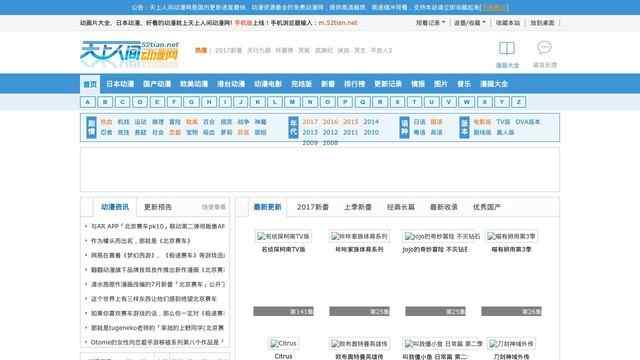640x360 pixels.
Task: Open the 更新记录 nav item
Action: click(x=388, y=84)
